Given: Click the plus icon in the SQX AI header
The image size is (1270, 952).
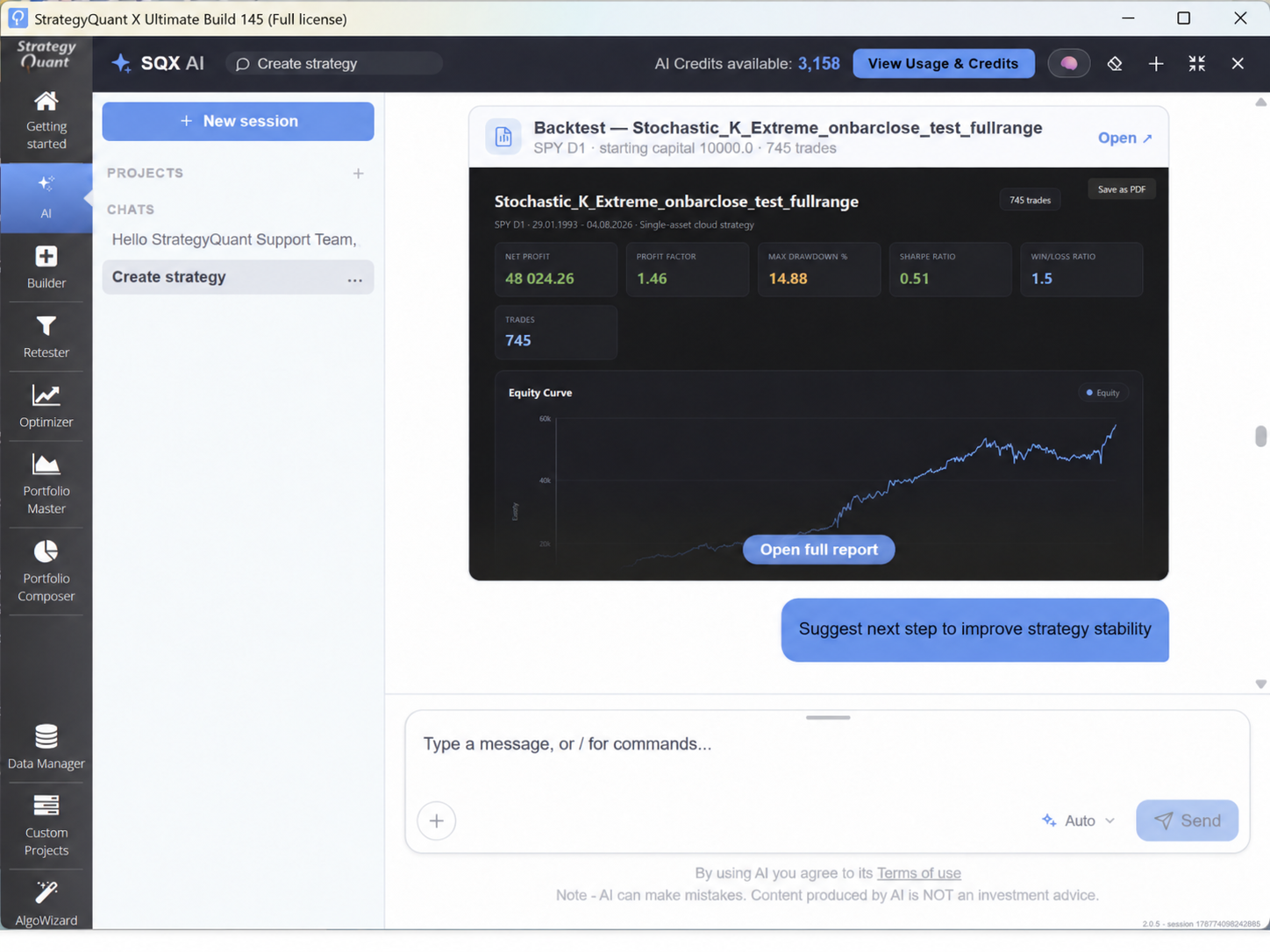Looking at the screenshot, I should click(1156, 64).
